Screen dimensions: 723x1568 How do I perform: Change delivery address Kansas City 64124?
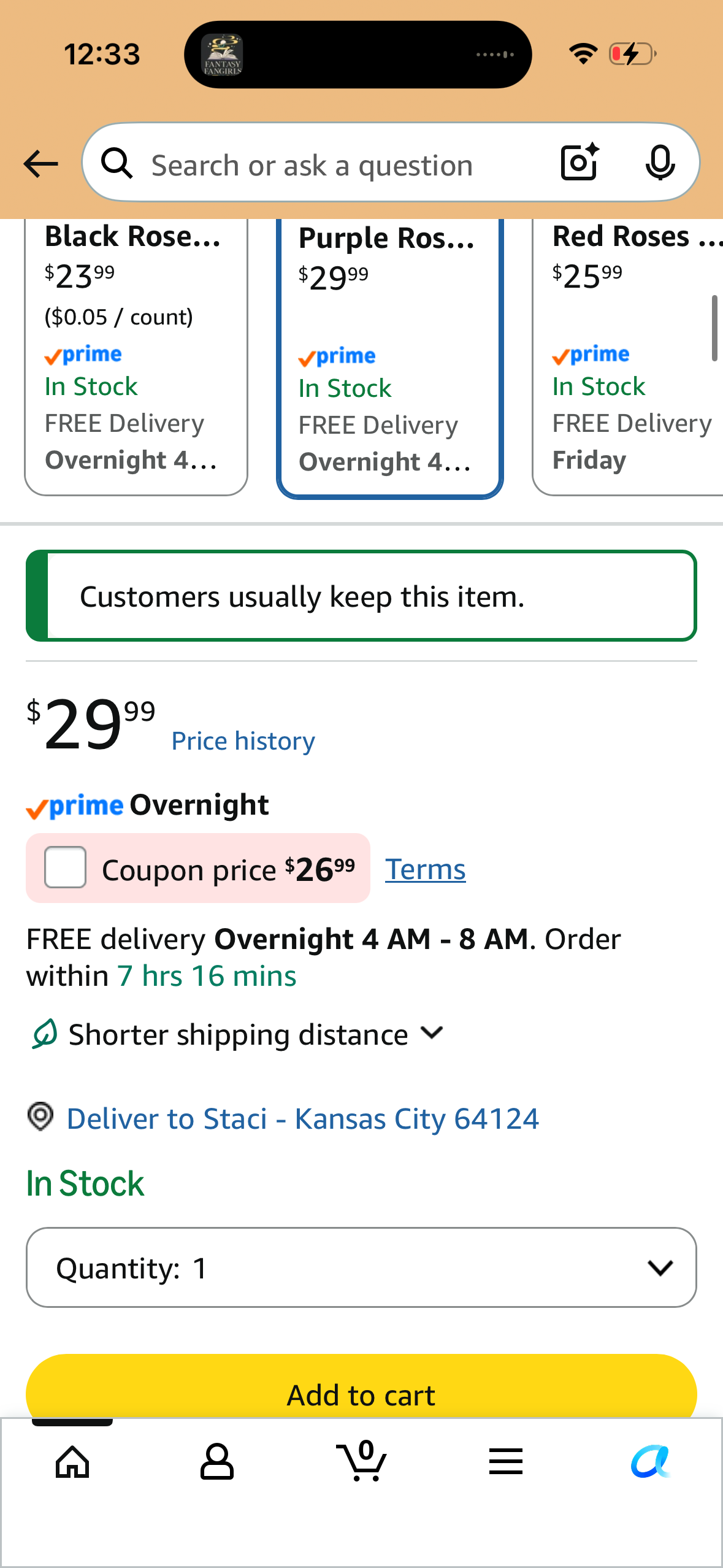302,1118
